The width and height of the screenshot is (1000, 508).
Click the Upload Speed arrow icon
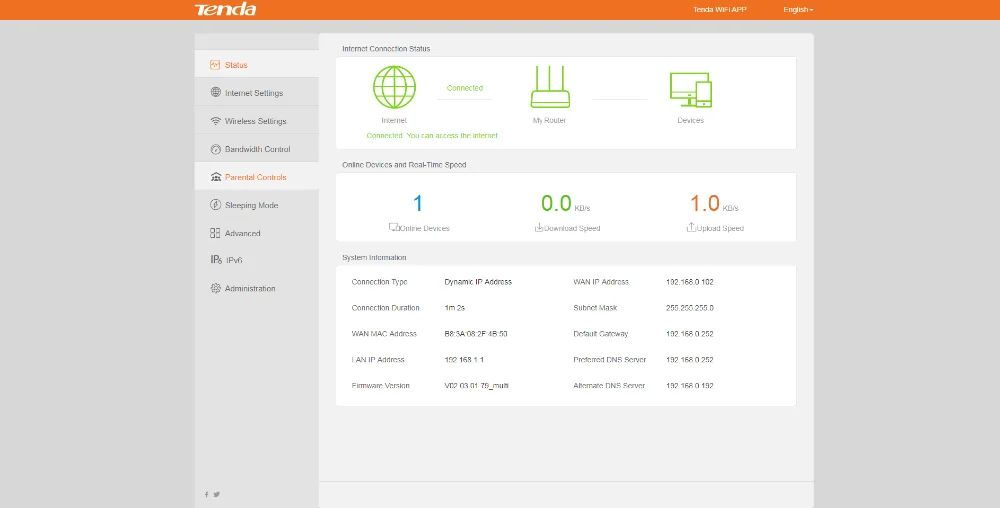pos(691,228)
